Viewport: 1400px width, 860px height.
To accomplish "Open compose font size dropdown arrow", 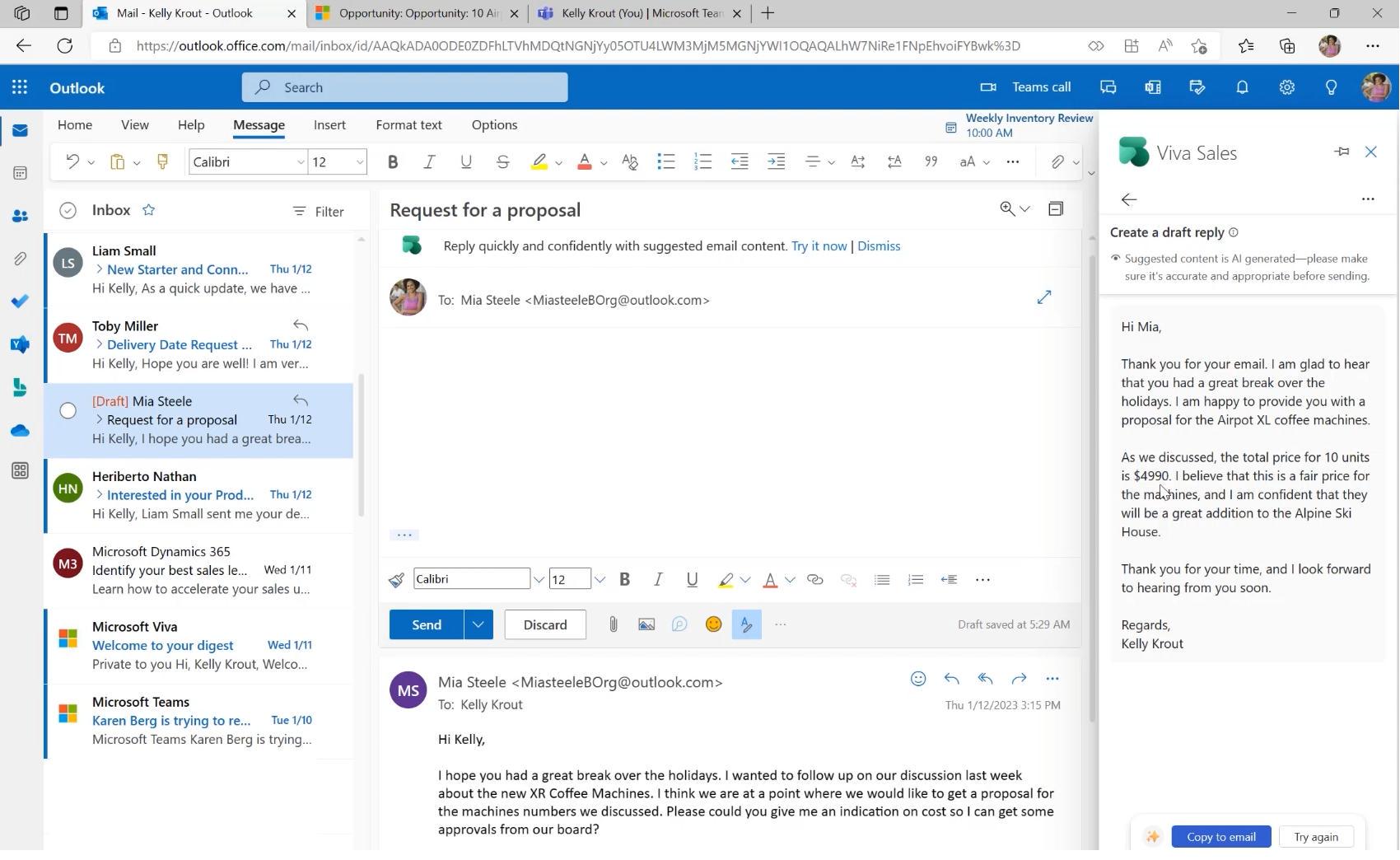I will pyautogui.click(x=600, y=580).
